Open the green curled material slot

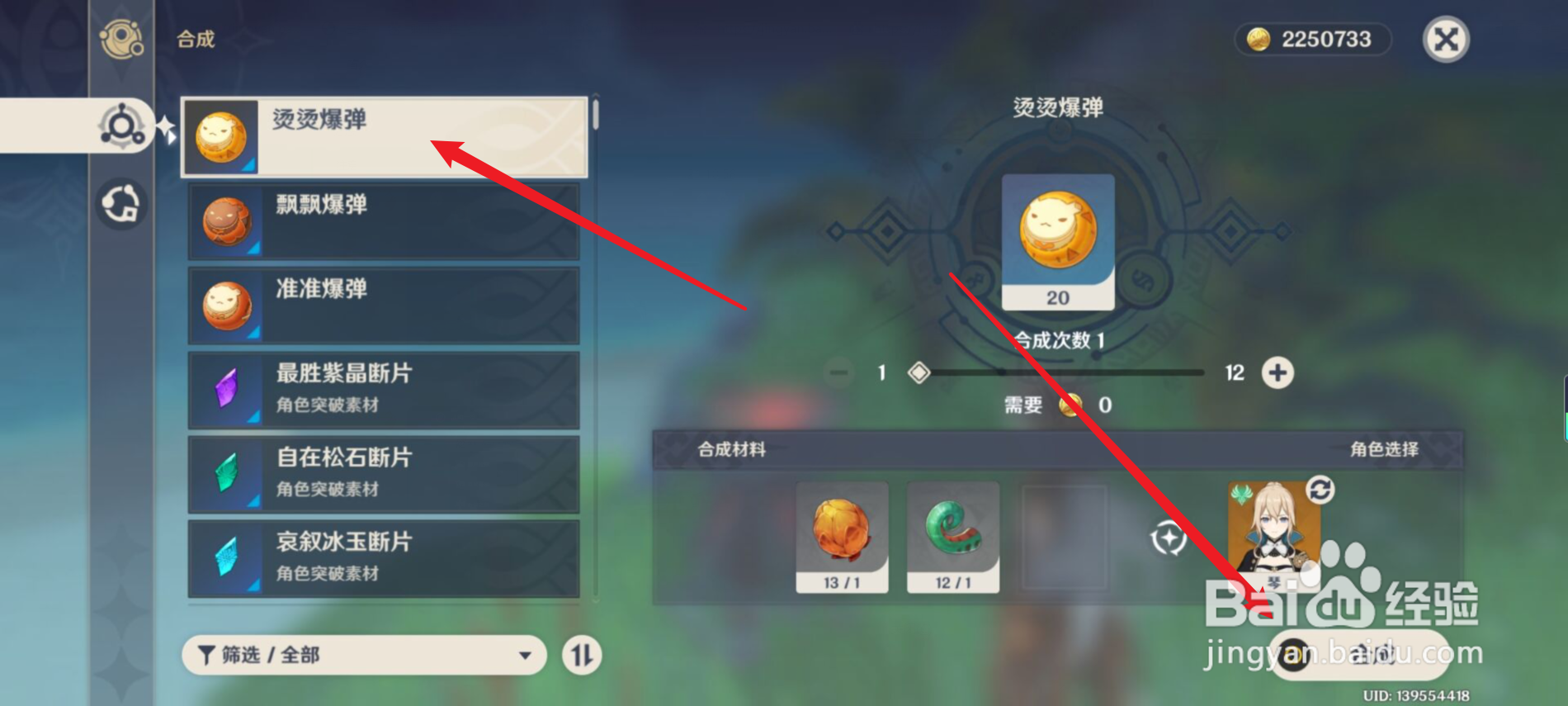[953, 538]
